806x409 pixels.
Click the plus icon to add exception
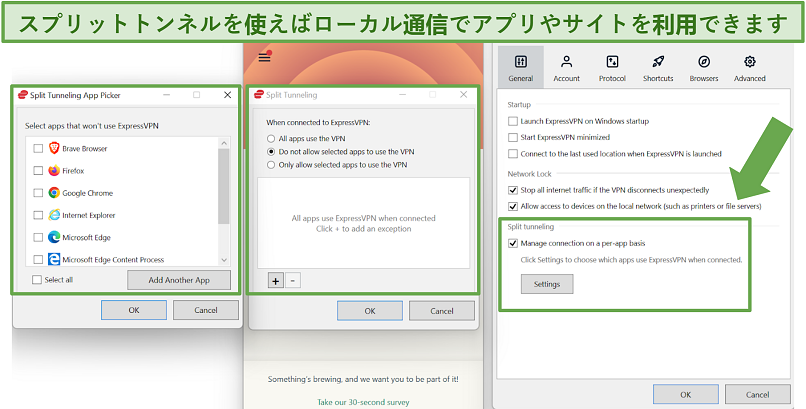(x=276, y=281)
